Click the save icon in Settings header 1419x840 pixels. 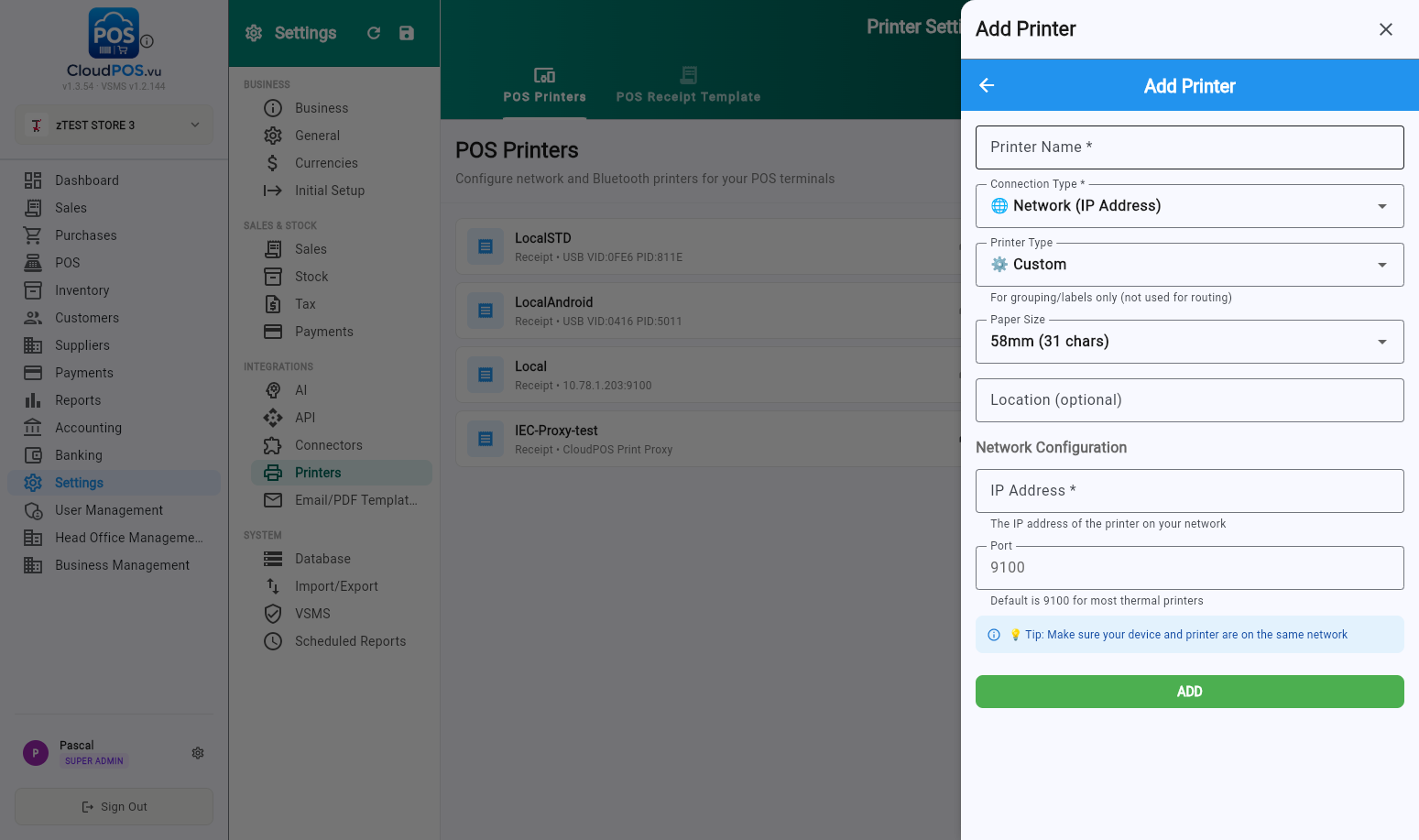[407, 33]
